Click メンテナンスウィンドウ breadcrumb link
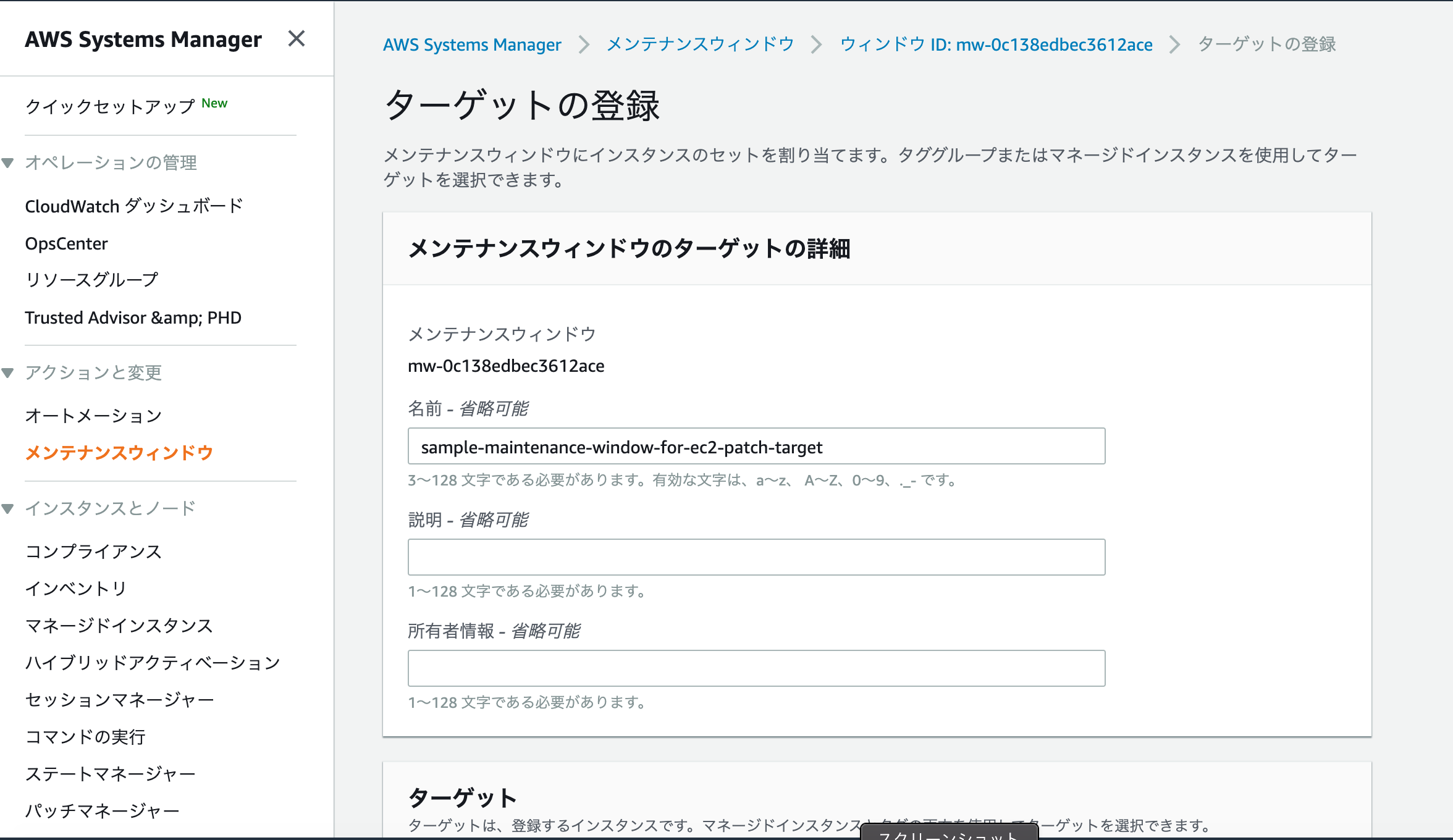 [701, 44]
